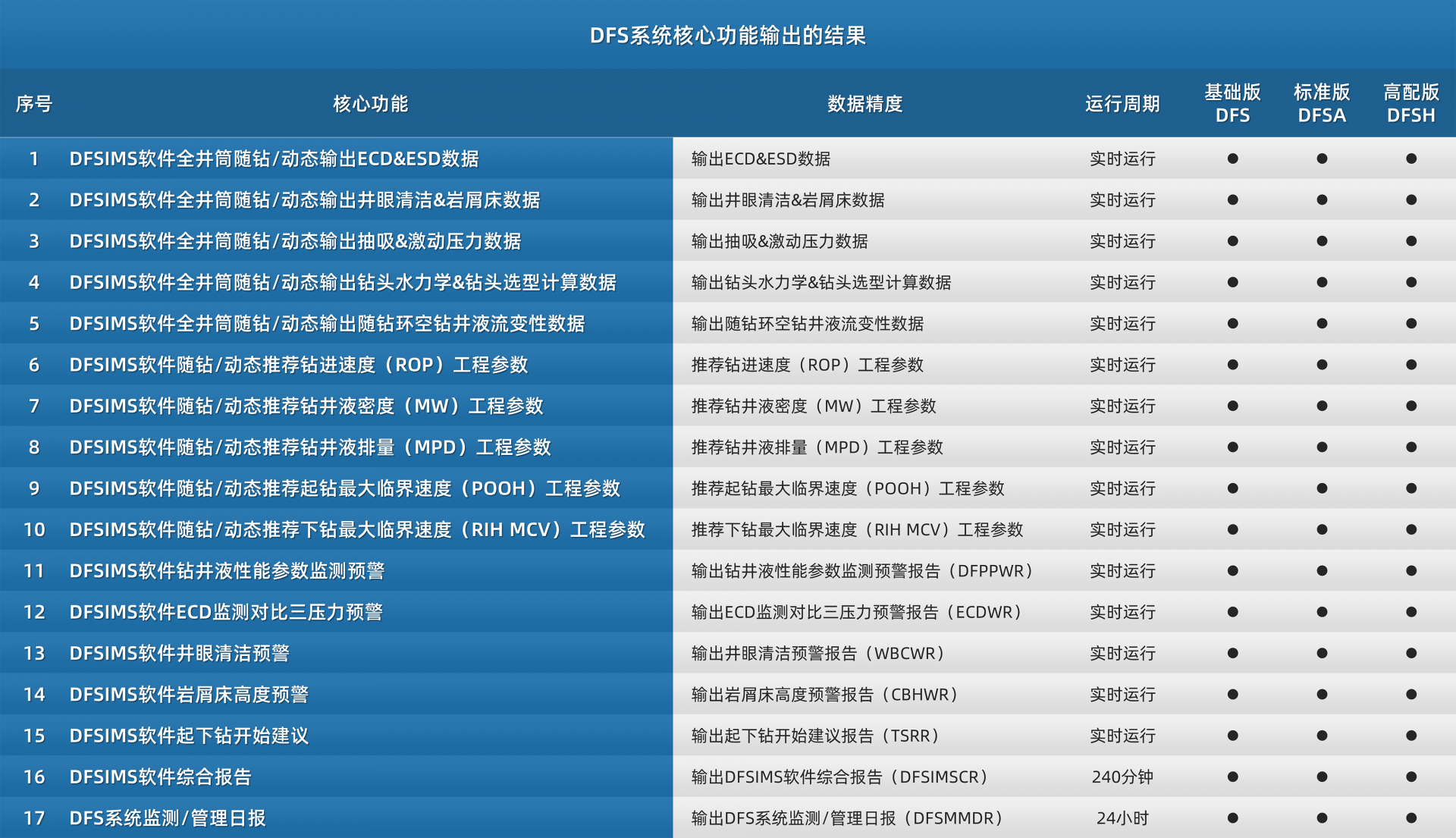The width and height of the screenshot is (1456, 838).
Task: Click data precision cell 推荐下钻最大临界速度（RIH MCV）工程参数
Action: (858, 529)
